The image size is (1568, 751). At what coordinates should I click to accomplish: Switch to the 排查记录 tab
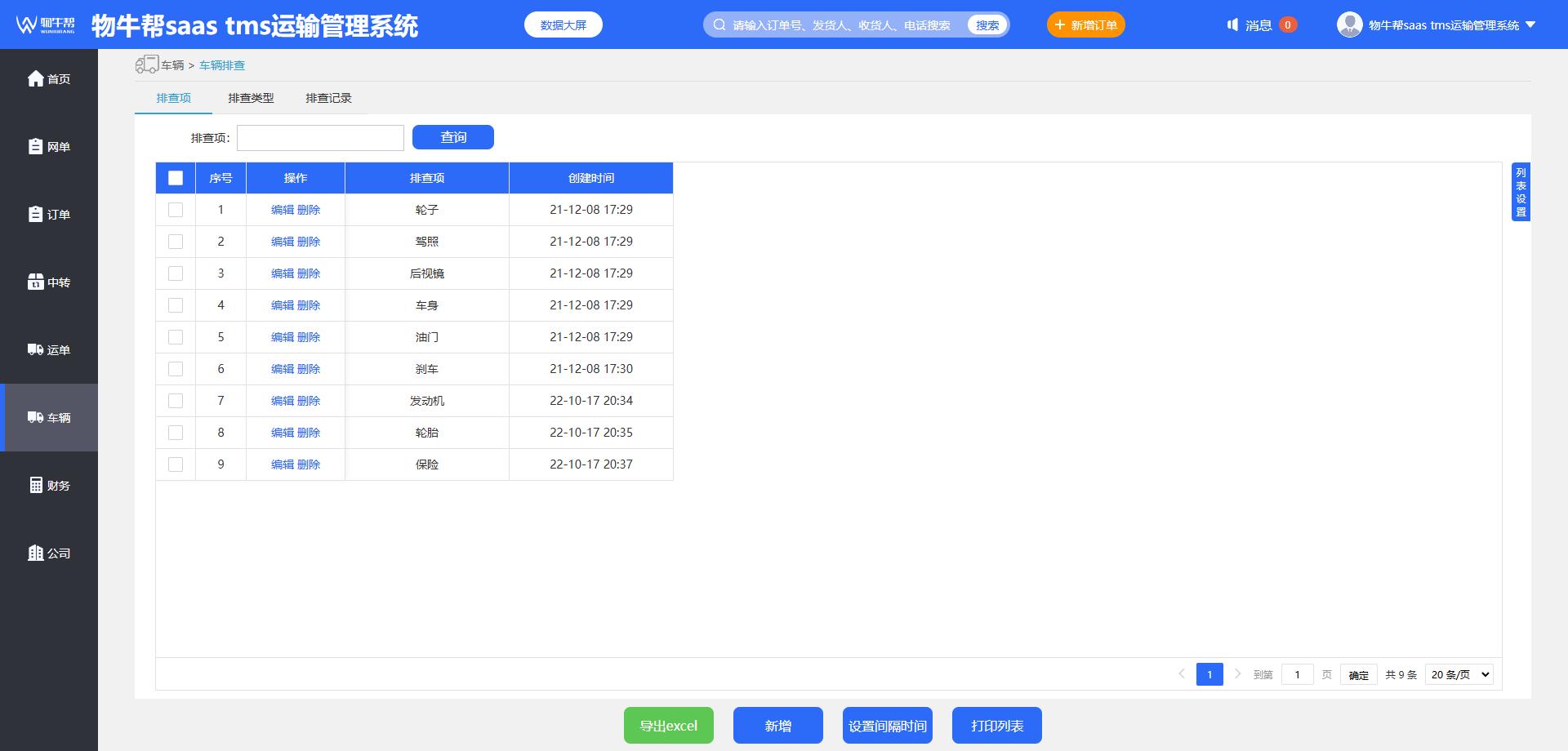tap(328, 98)
